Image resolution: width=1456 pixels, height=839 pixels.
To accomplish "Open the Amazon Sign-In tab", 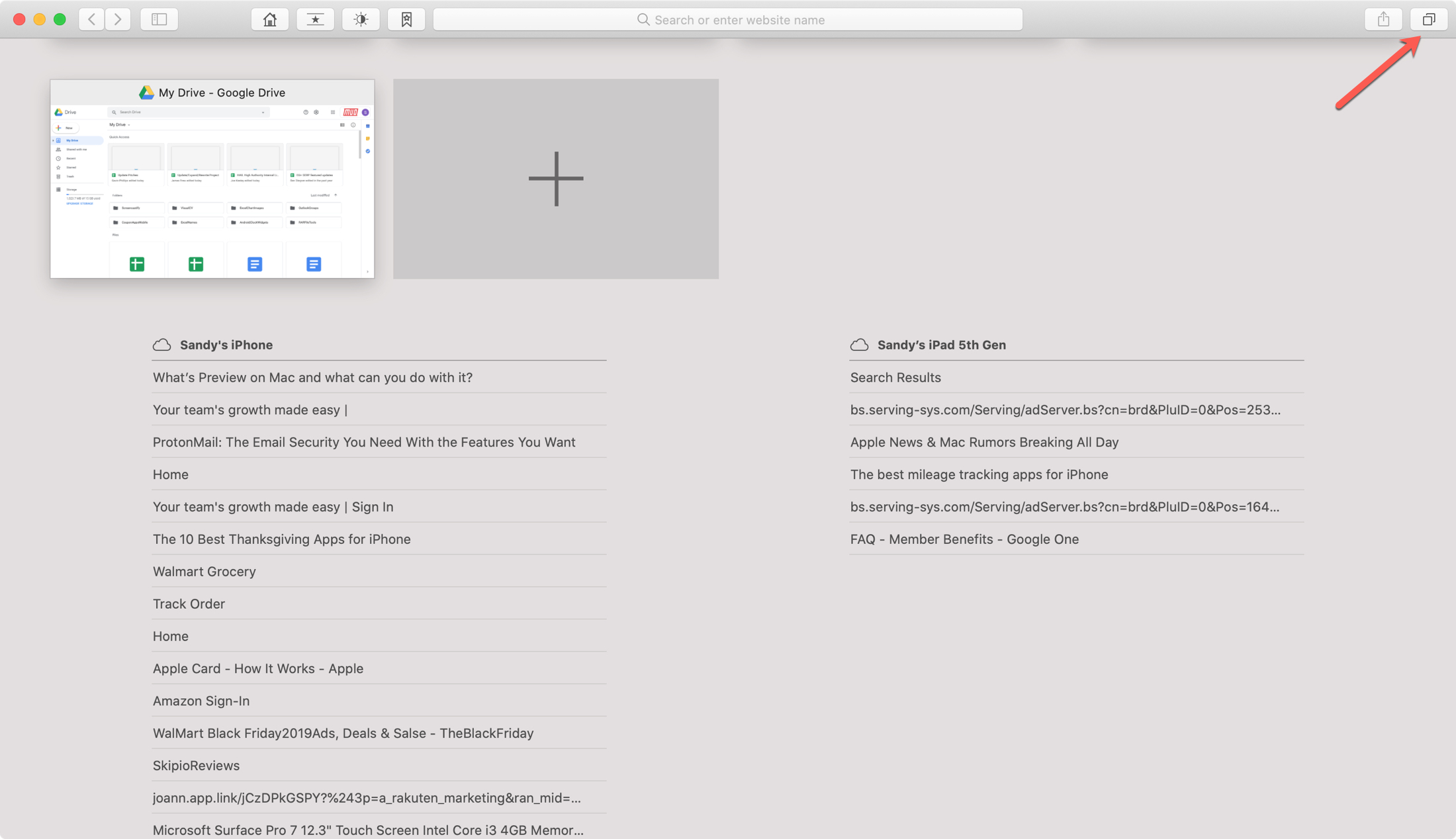I will (x=379, y=701).
